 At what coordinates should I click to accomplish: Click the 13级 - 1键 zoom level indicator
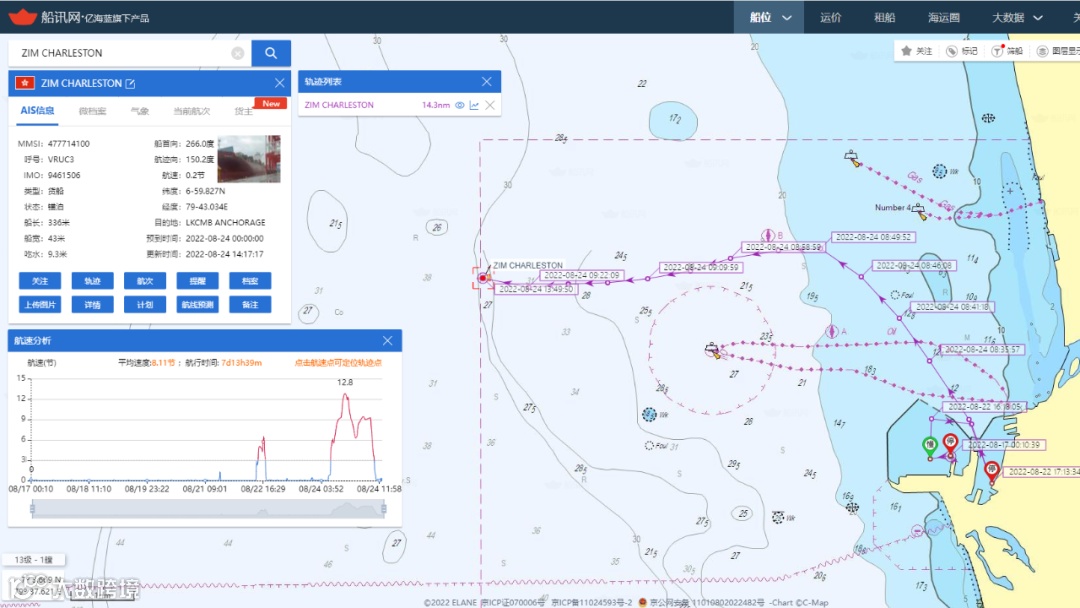(x=34, y=560)
